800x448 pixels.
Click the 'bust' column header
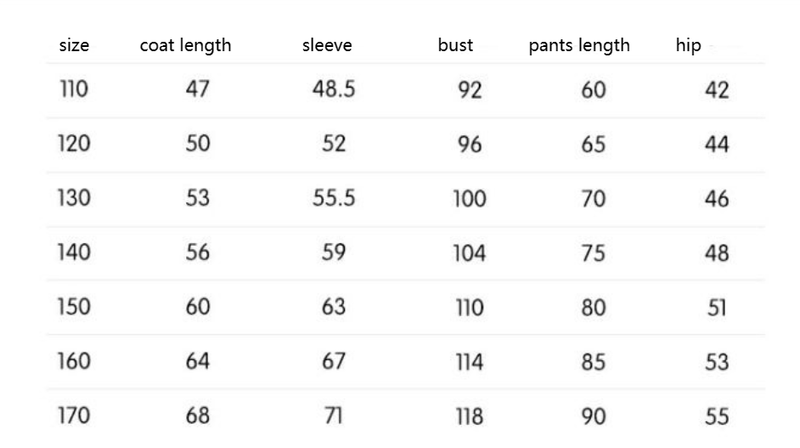455,45
